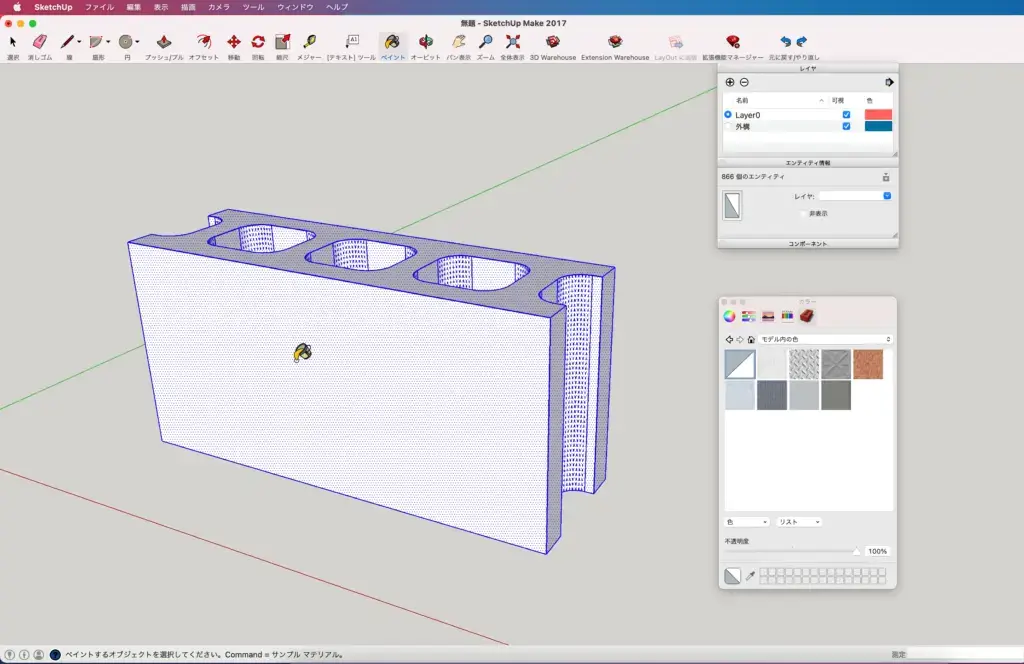This screenshot has height=664, width=1024.
Task: Switch to the color wheel picker
Action: (729, 316)
